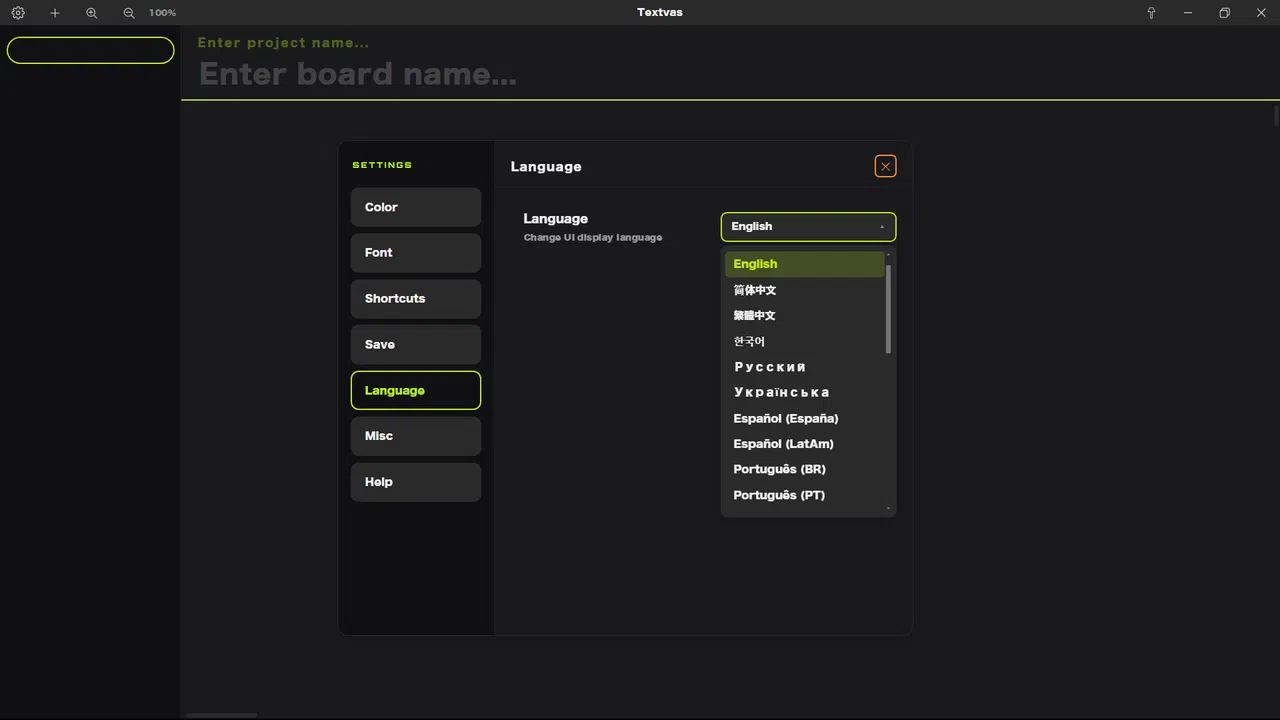The height and width of the screenshot is (720, 1280).
Task: Open the Color settings tab
Action: (x=416, y=207)
